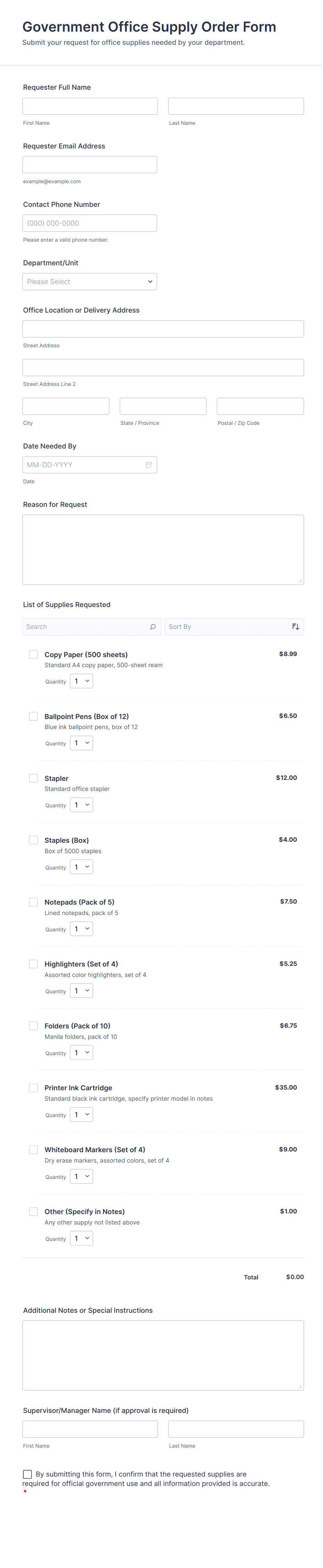Focus the Requester Email Address field
This screenshot has height=1568, width=323.
click(x=89, y=164)
